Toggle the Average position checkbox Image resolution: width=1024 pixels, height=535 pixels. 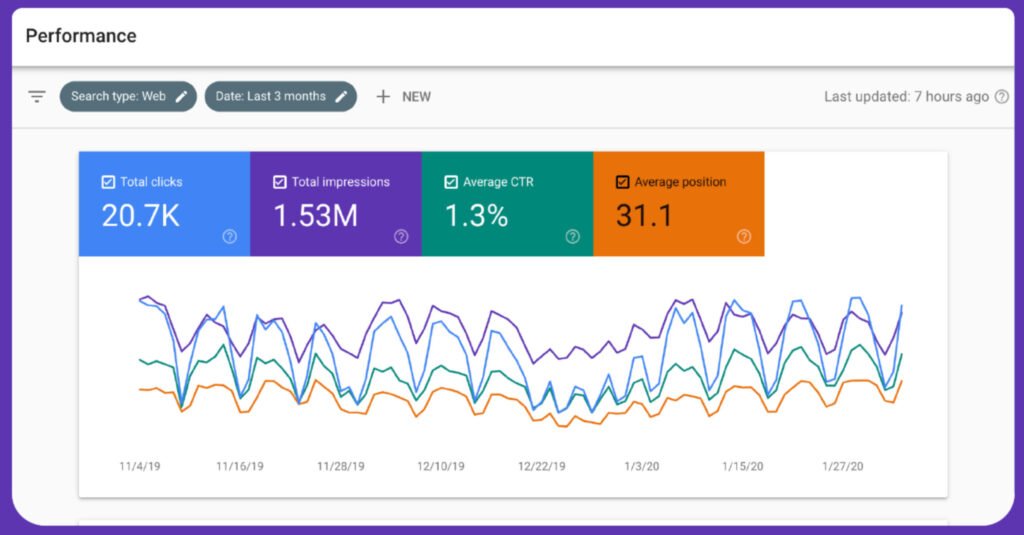coord(623,182)
